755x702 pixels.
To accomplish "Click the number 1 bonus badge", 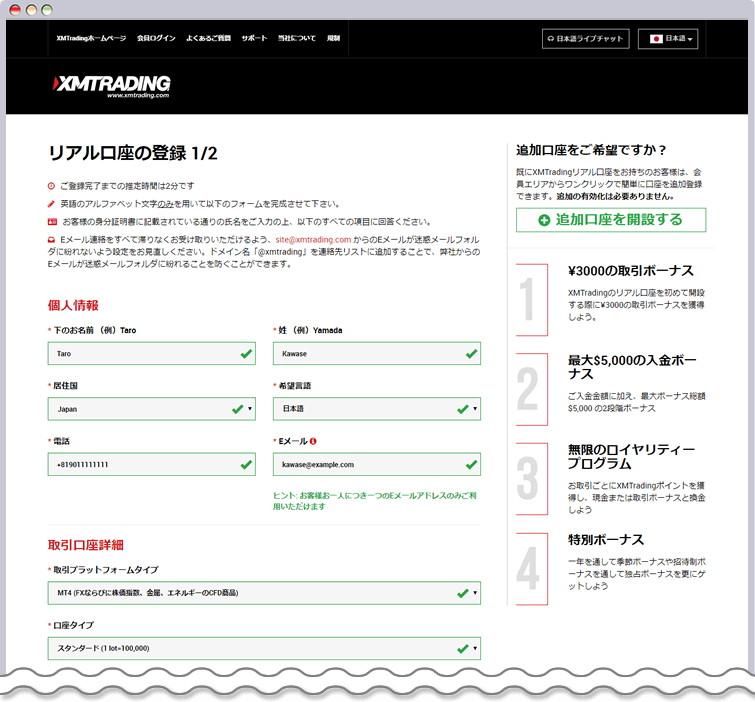I will click(x=532, y=300).
